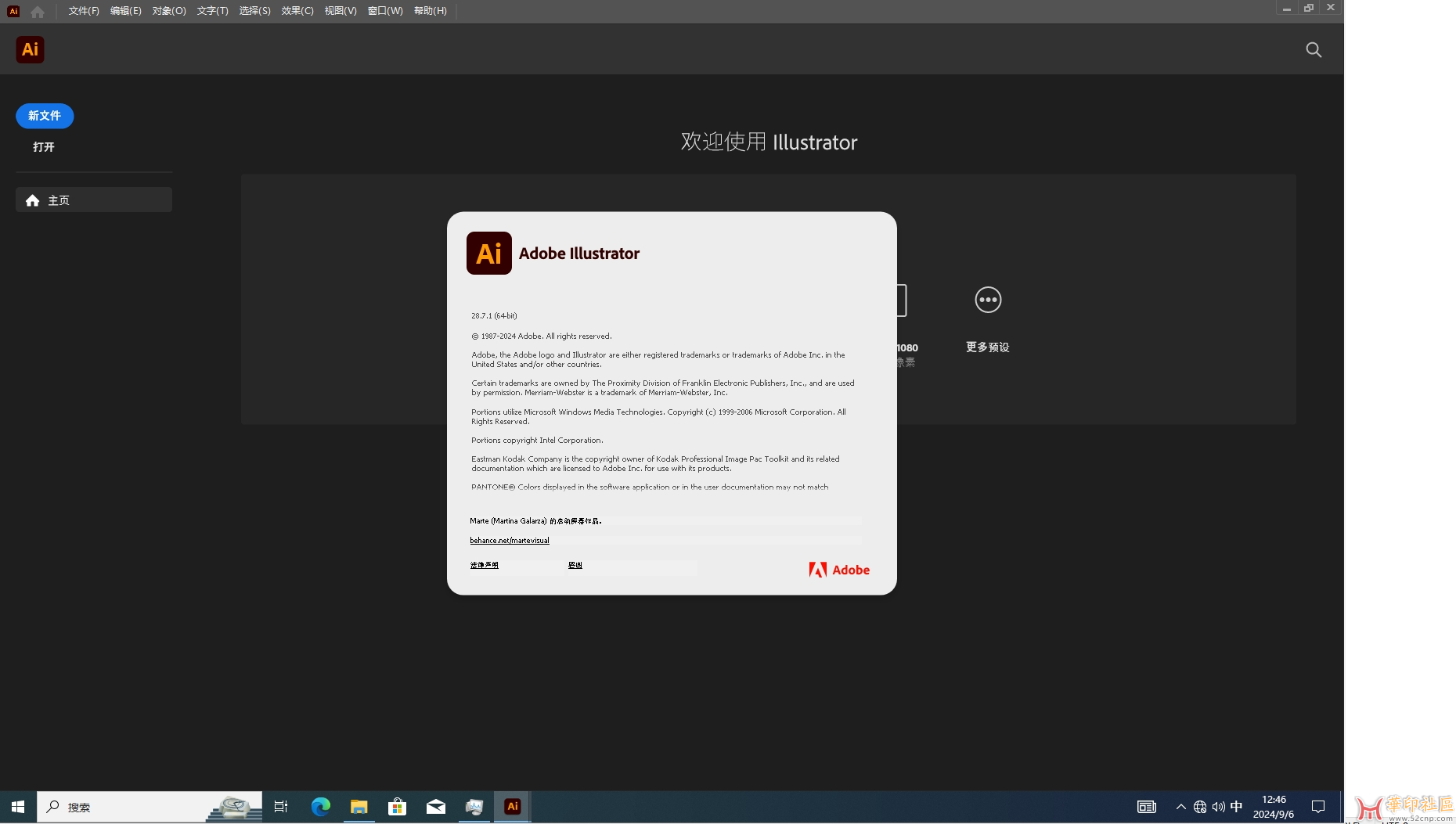Minimize the Illustrator window
The image size is (1456, 824).
1286,8
